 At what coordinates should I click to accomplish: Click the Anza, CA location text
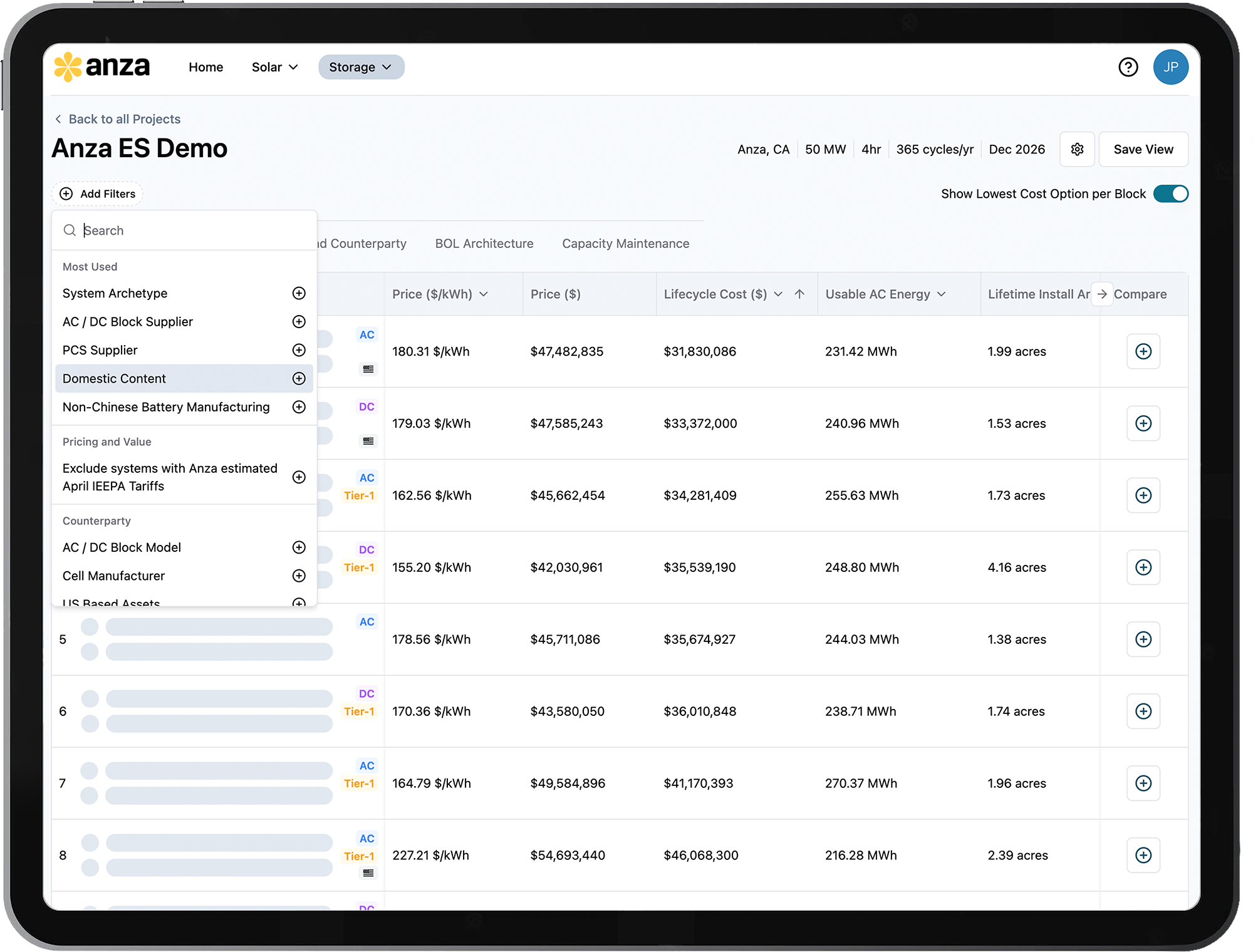click(x=763, y=149)
